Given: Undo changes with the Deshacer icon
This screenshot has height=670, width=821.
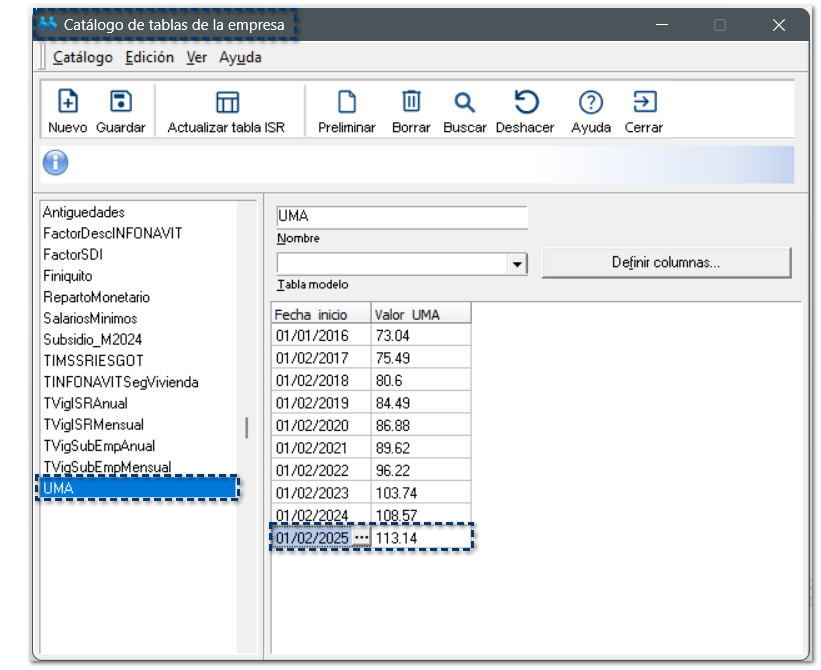Looking at the screenshot, I should coord(525,102).
